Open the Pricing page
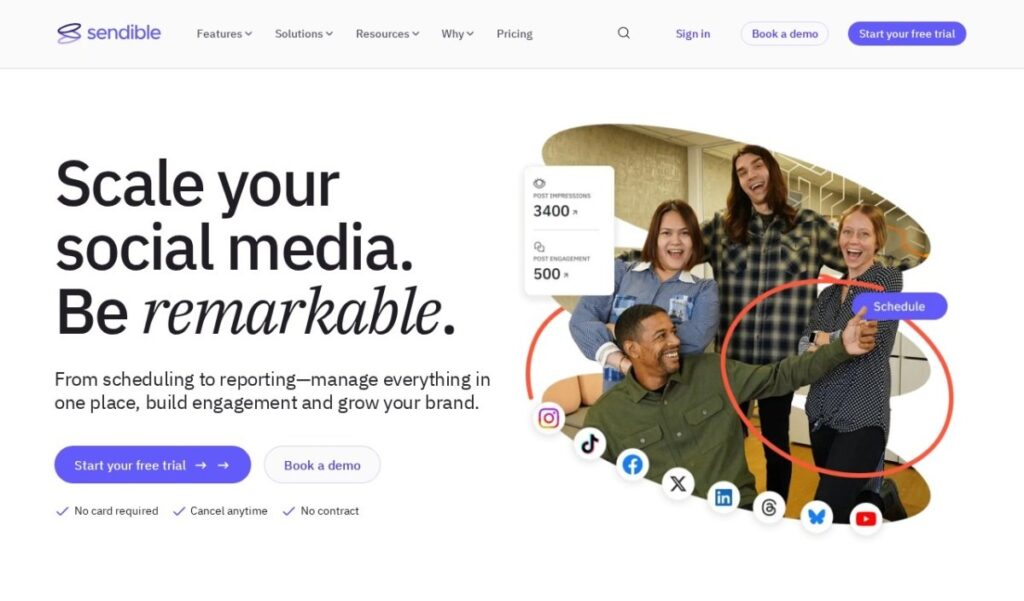The width and height of the screenshot is (1024, 601). tap(515, 33)
